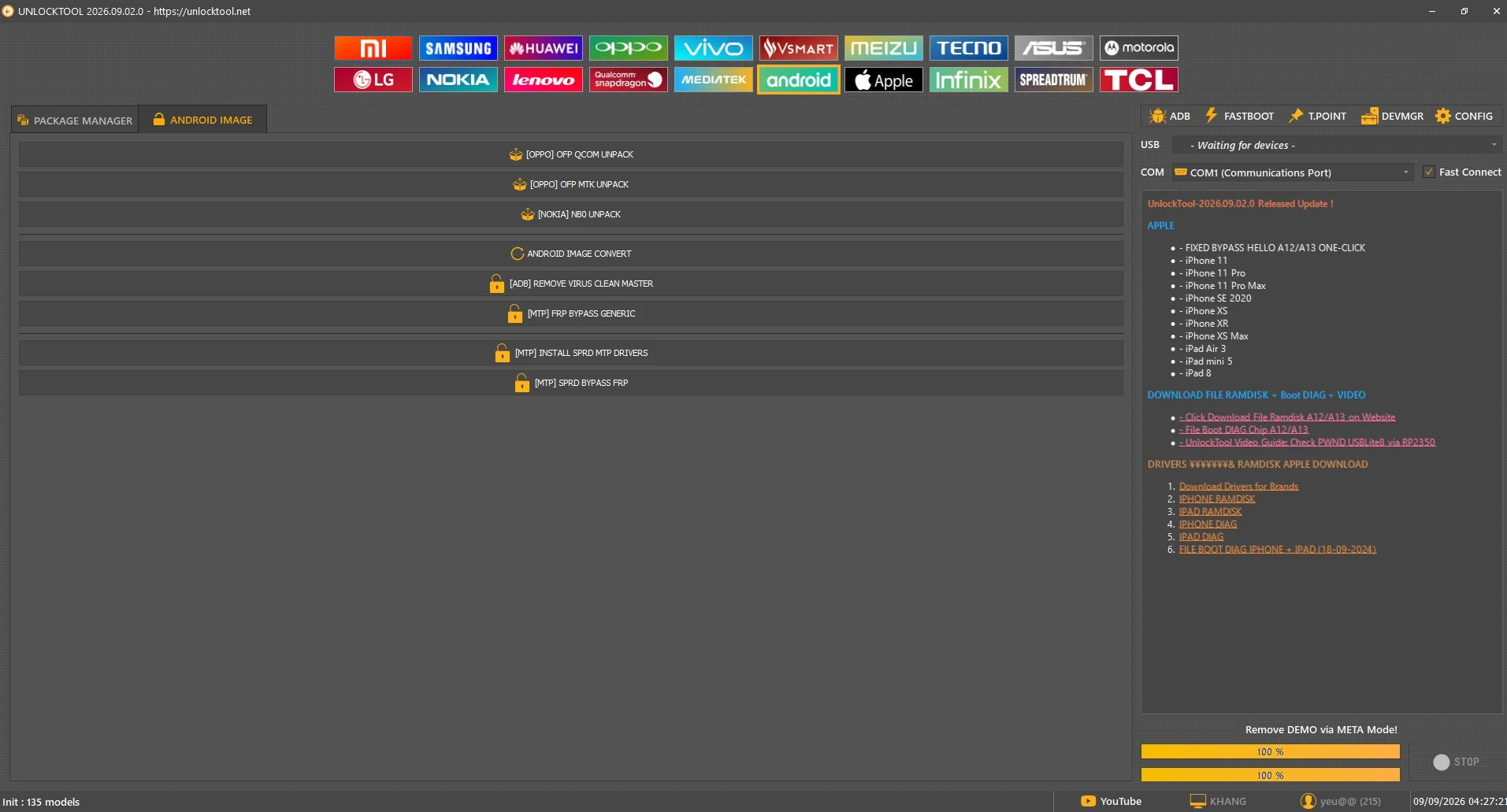
Task: Switch to the Android Image tab
Action: coord(202,120)
